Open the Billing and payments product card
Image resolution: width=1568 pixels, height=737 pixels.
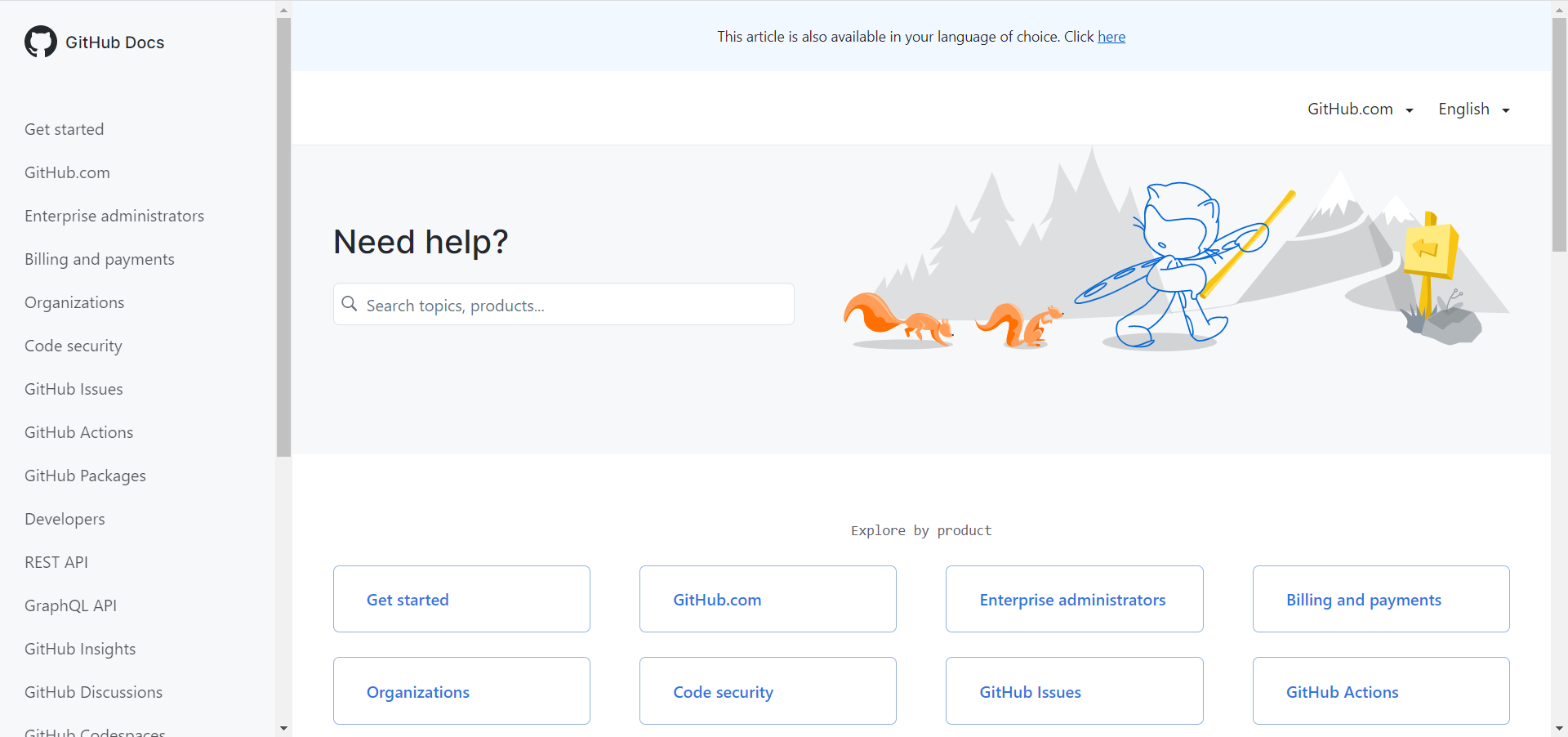tap(1381, 599)
